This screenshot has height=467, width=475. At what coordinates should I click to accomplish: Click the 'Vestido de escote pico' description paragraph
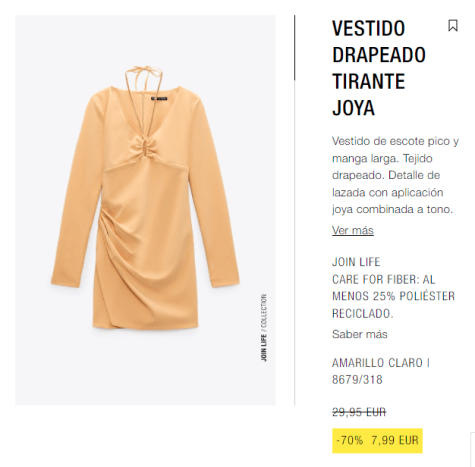pyautogui.click(x=395, y=175)
